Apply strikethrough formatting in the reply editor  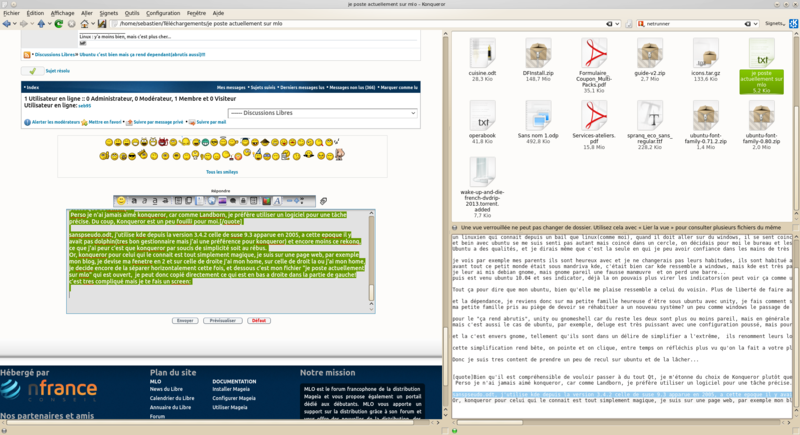coord(165,201)
